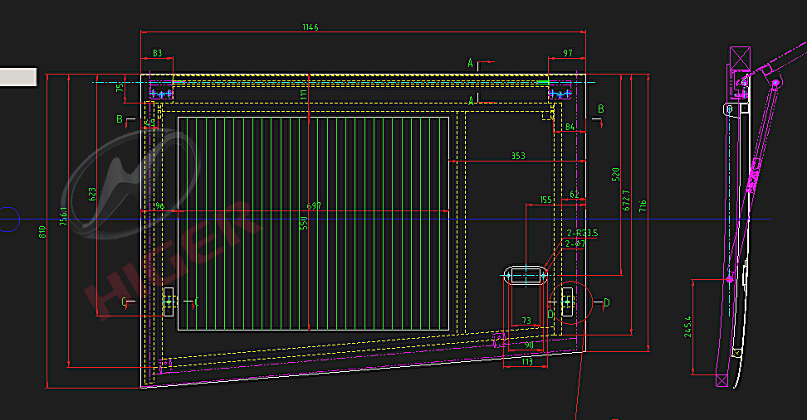Select the blue circle at left edge
This screenshot has height=420, width=807.
[x=8, y=218]
